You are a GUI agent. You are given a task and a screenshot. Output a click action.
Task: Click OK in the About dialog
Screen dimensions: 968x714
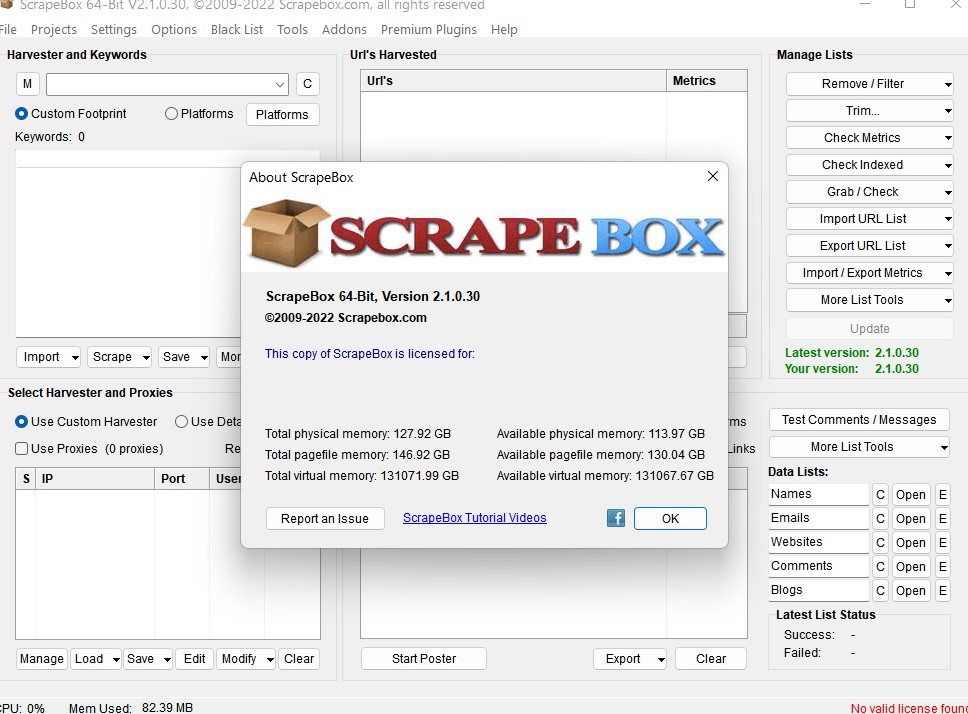pos(670,518)
